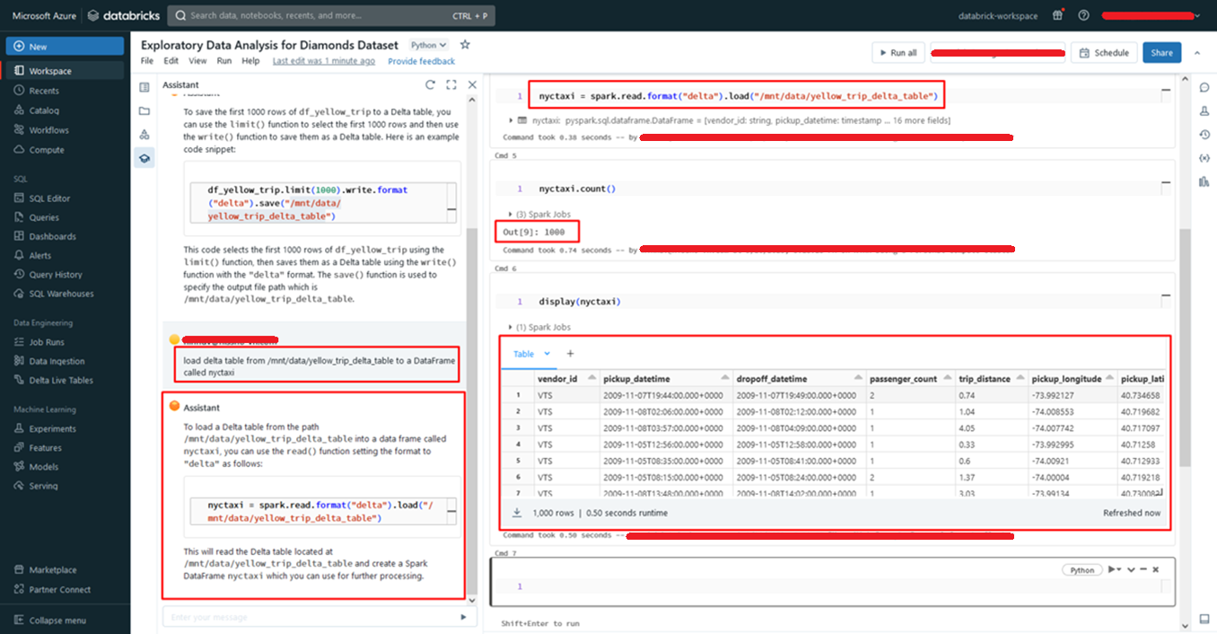Close the Assistant panel
The image size is (1217, 634).
[471, 86]
